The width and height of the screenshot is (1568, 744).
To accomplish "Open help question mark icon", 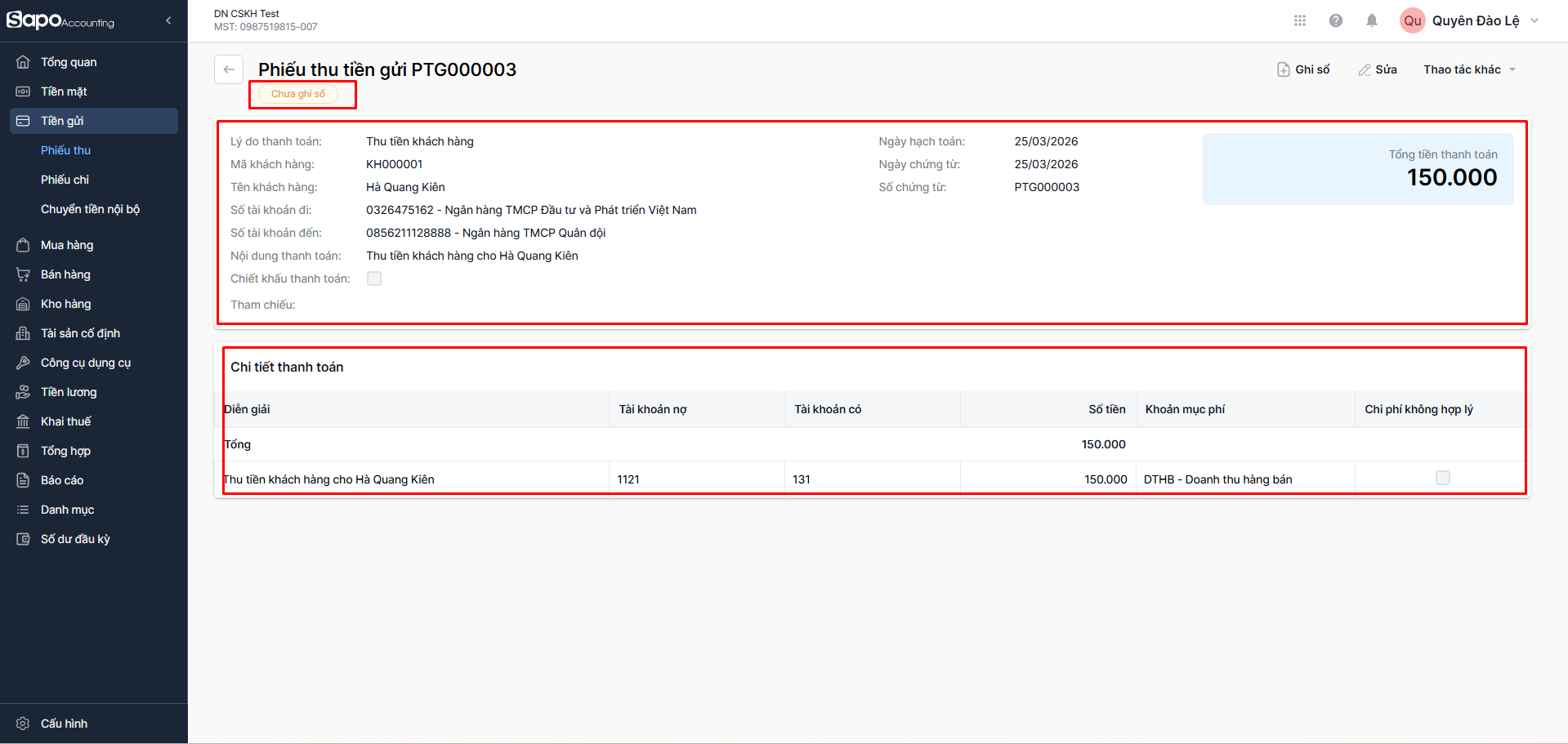I will coord(1336,20).
